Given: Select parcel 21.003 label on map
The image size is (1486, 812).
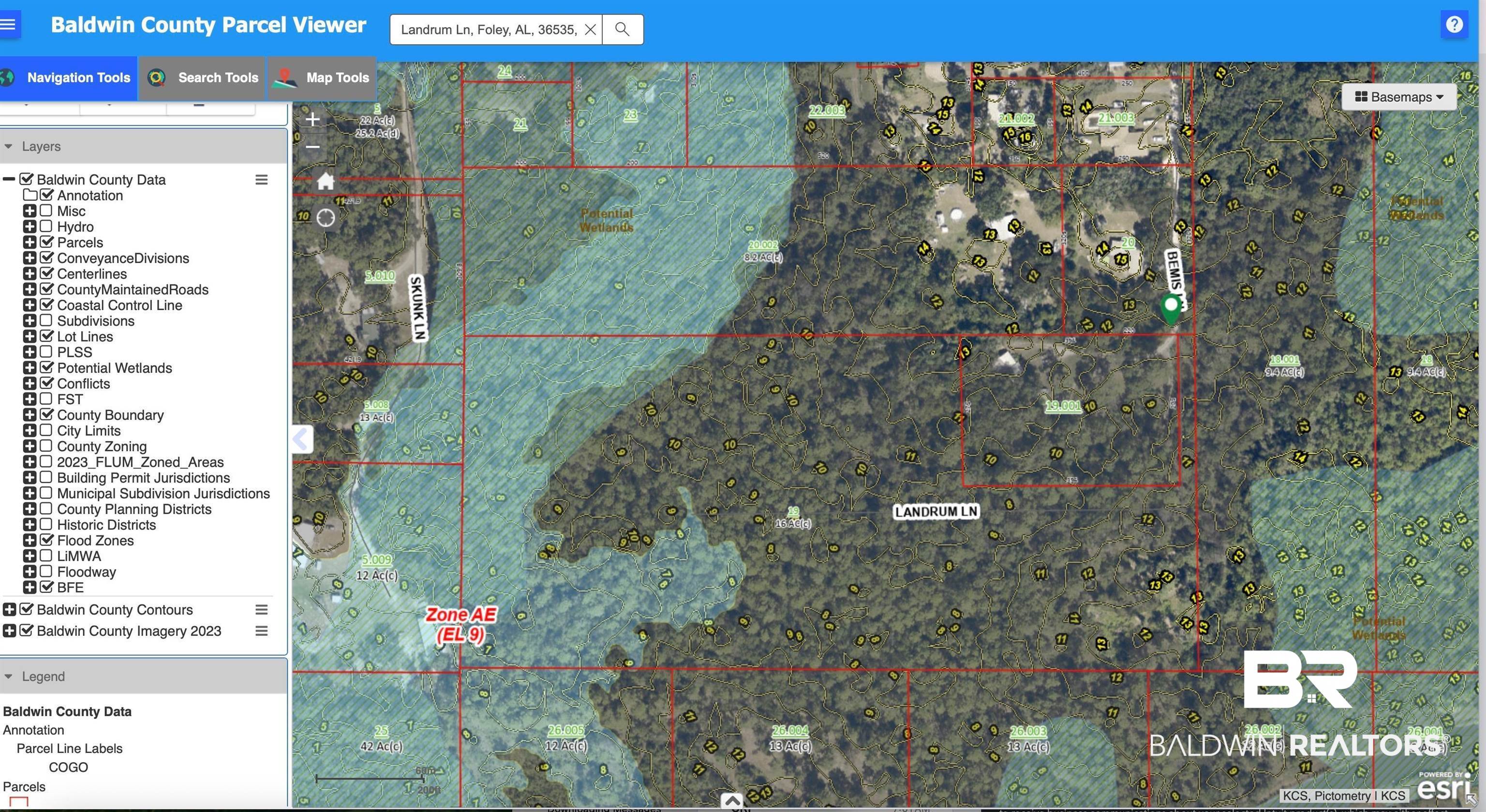Looking at the screenshot, I should [1115, 118].
